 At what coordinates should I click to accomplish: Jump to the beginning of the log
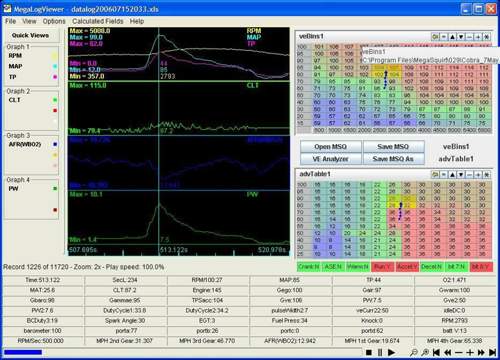point(436,352)
